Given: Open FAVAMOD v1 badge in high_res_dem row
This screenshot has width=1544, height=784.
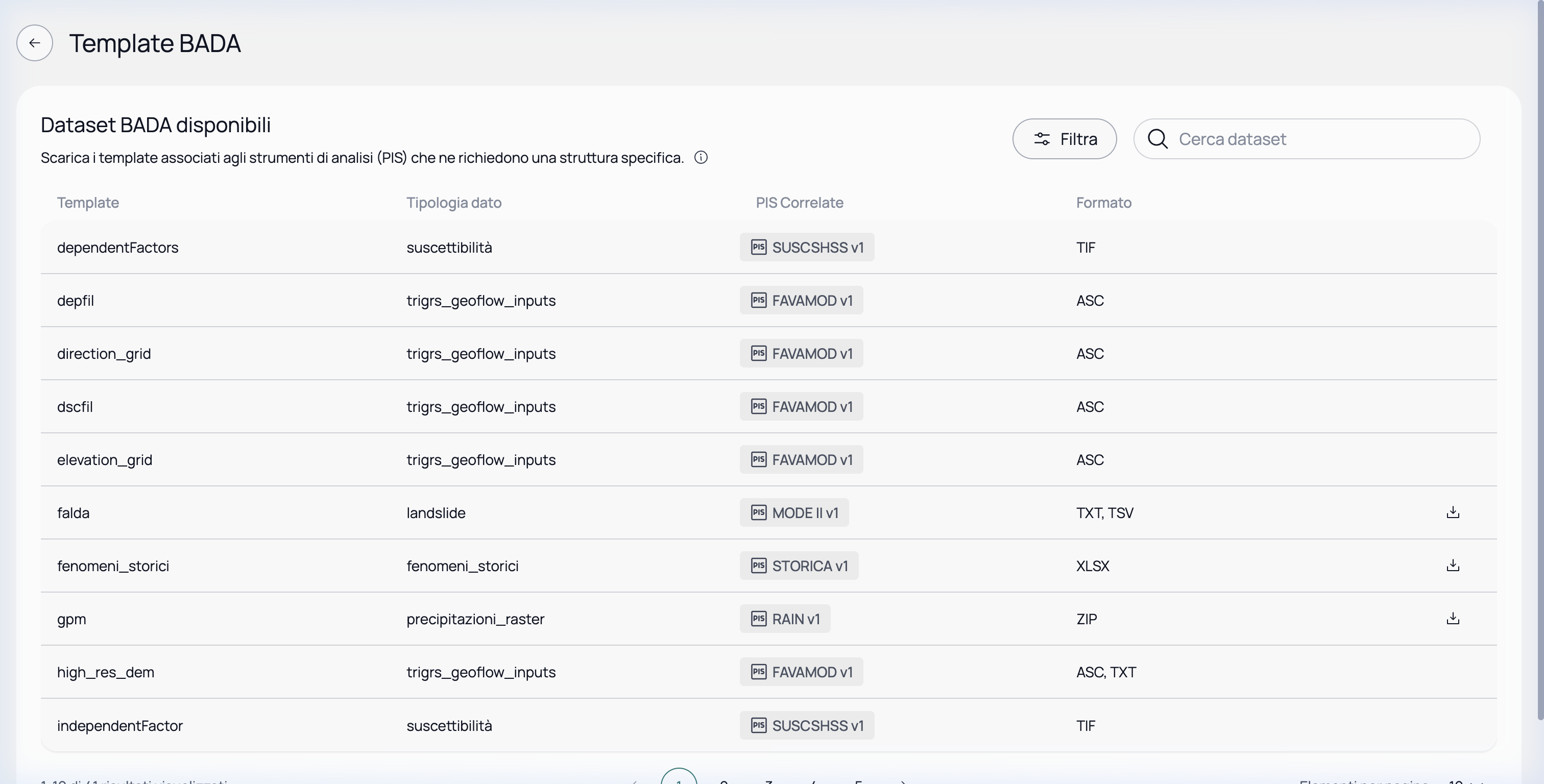Looking at the screenshot, I should coord(802,672).
